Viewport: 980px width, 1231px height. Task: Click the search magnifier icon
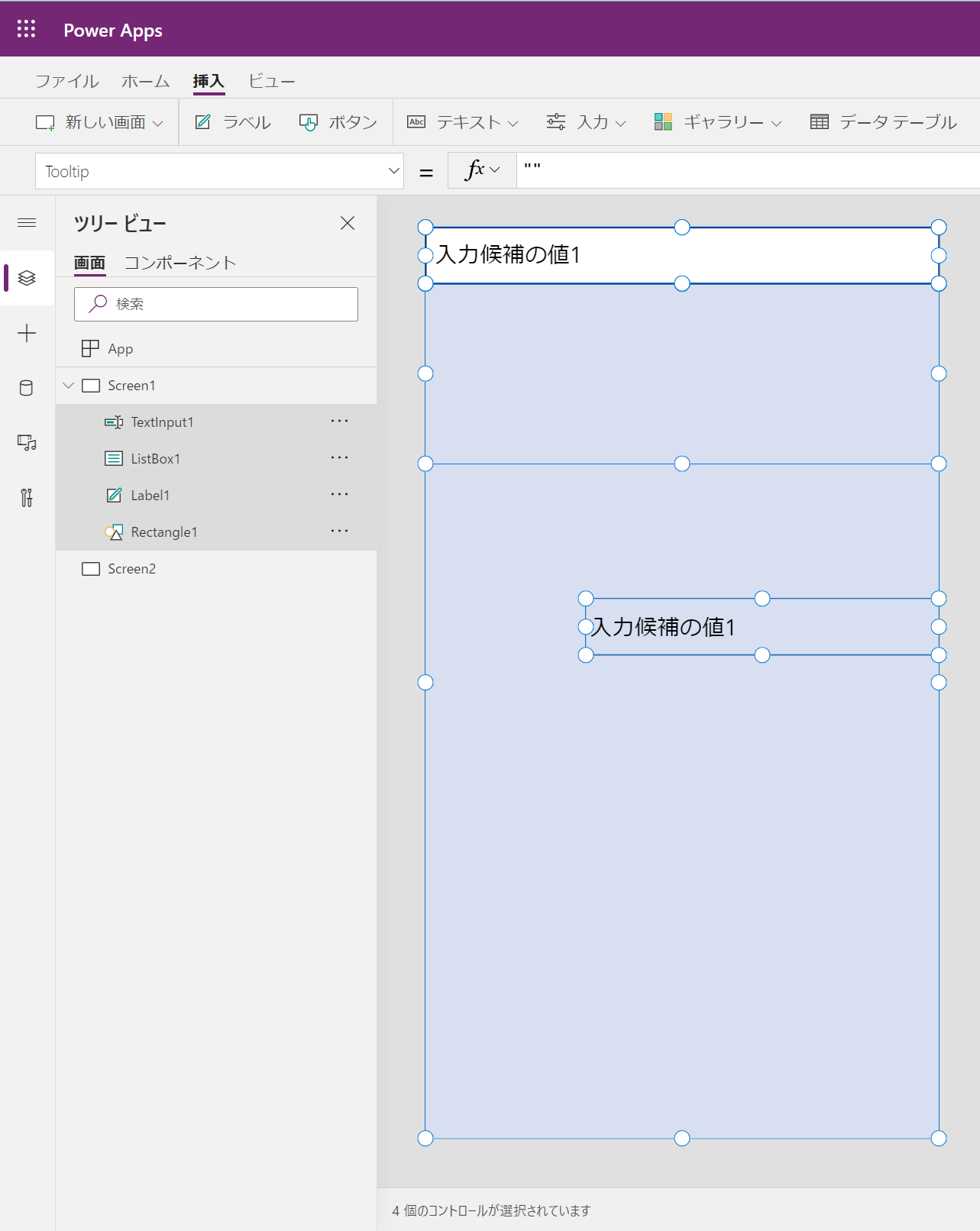click(x=98, y=304)
